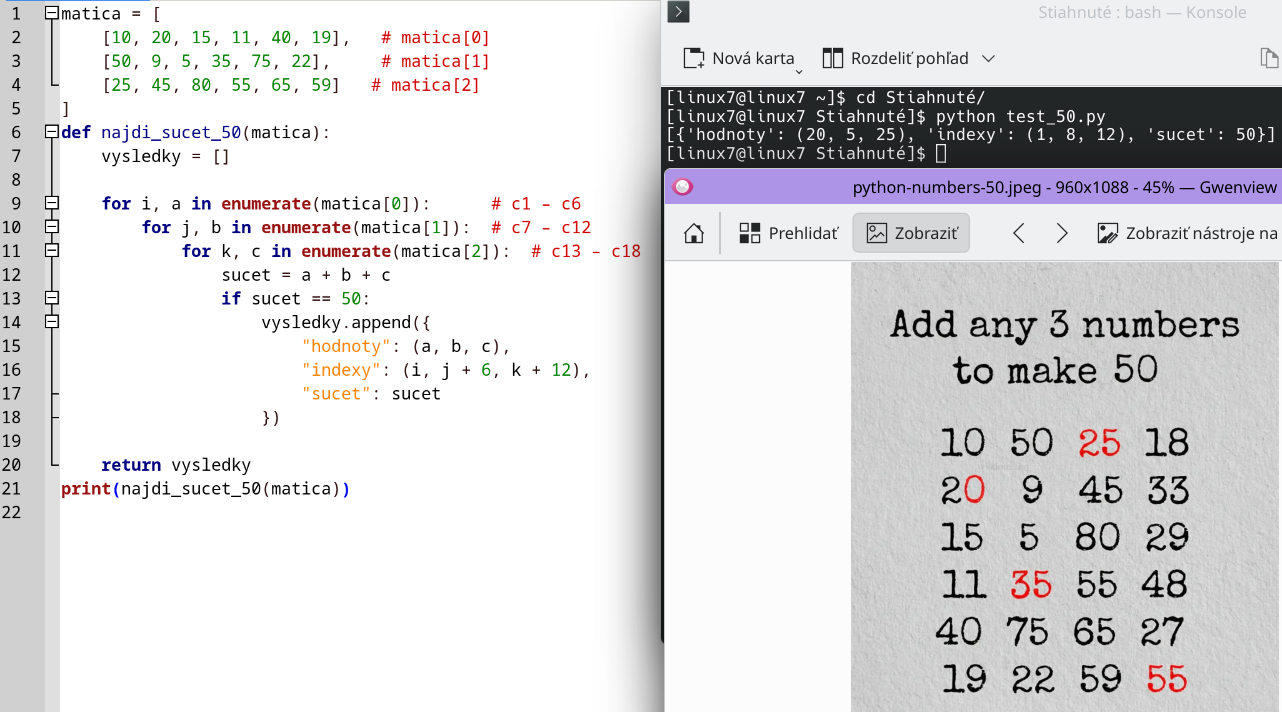This screenshot has height=712, width=1282.
Task: Collapse the matica list fold marker on line 1
Action: click(51, 14)
